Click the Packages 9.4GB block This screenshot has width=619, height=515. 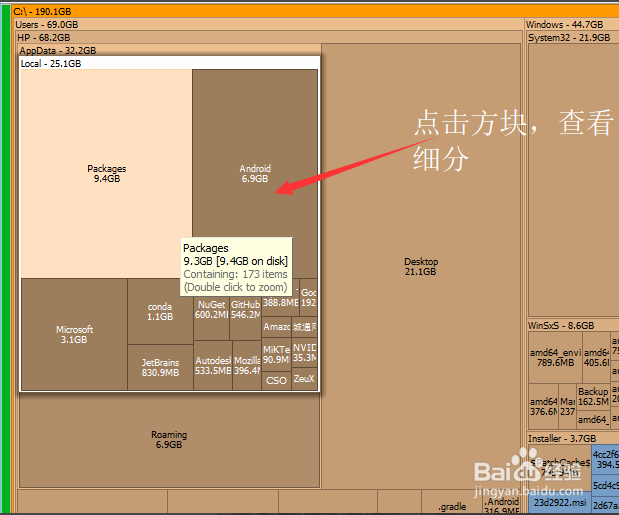click(107, 174)
